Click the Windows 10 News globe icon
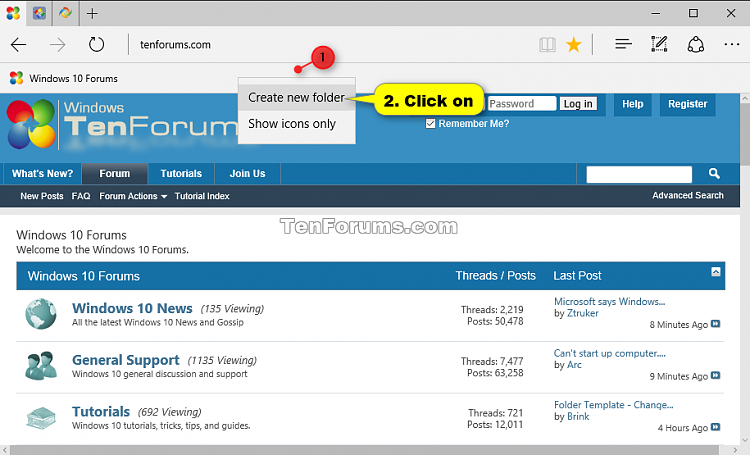 (41, 314)
